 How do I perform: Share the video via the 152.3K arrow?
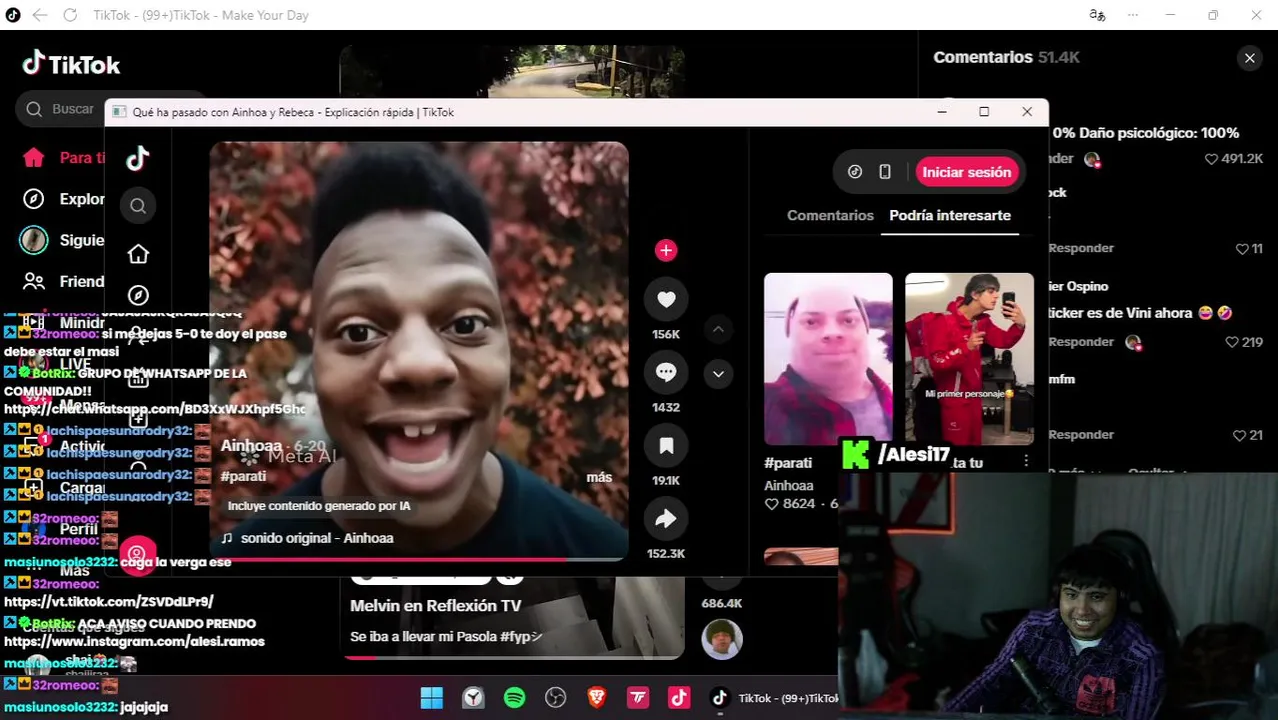click(666, 518)
